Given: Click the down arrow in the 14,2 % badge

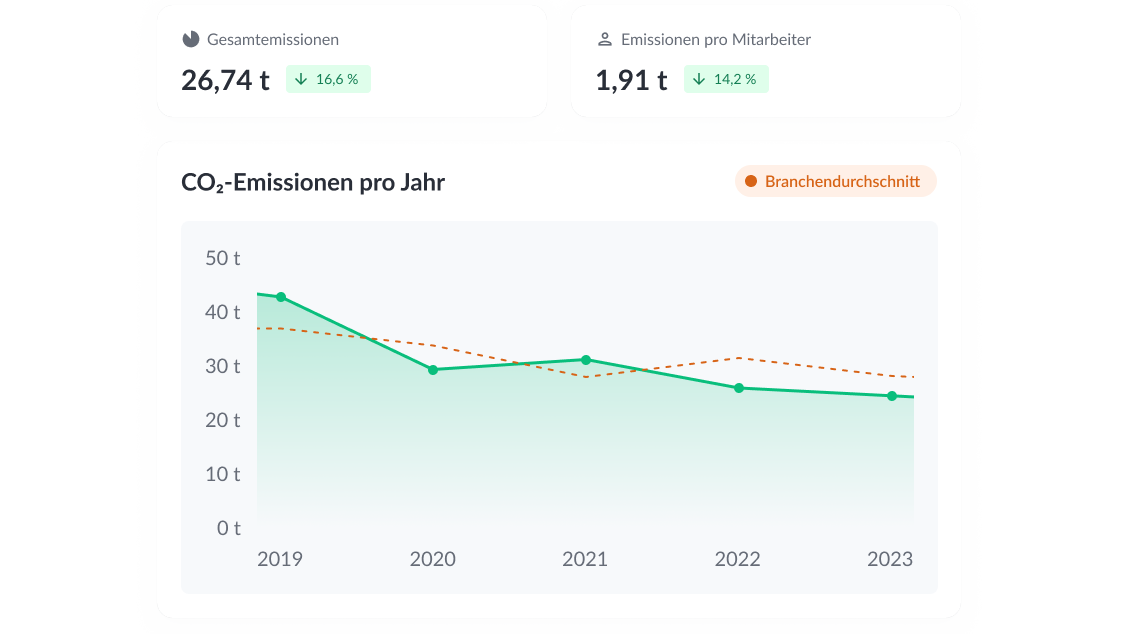Looking at the screenshot, I should tap(698, 79).
